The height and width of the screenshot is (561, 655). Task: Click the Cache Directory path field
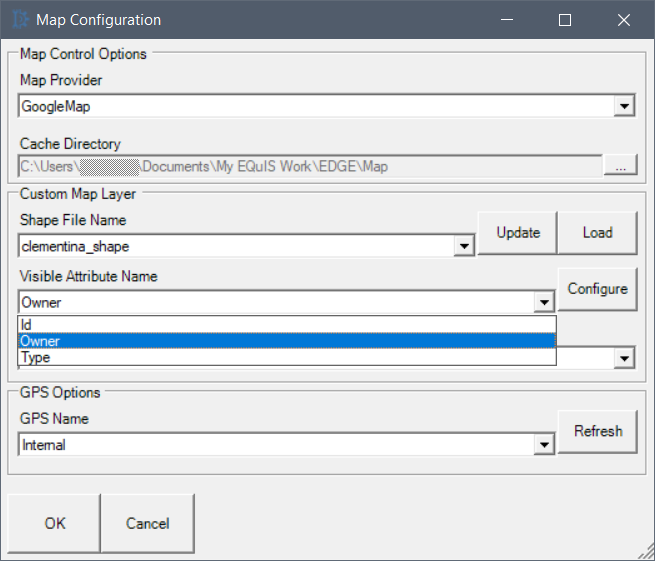tap(310, 166)
